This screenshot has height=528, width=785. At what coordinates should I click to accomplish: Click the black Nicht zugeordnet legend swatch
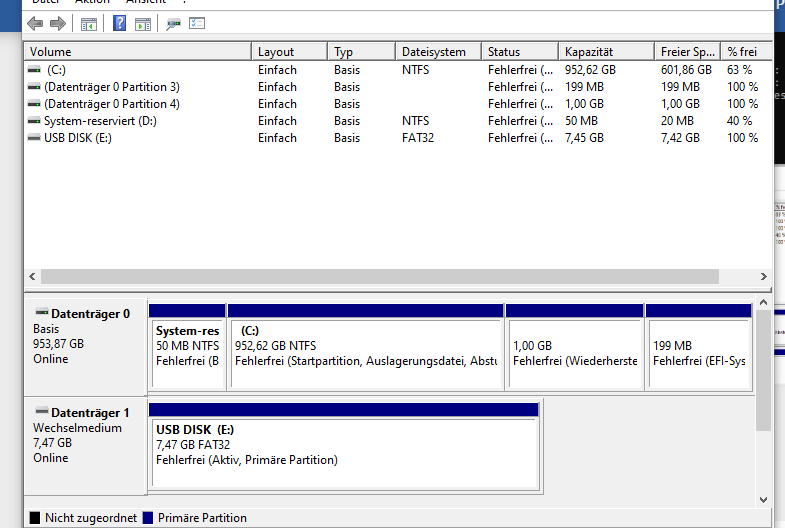(35, 517)
